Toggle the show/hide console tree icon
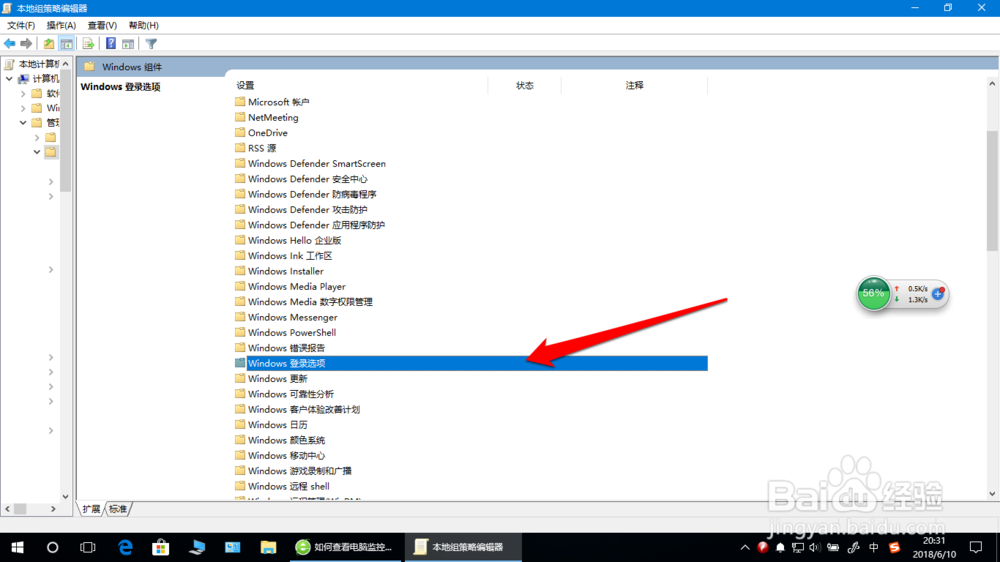 click(66, 43)
